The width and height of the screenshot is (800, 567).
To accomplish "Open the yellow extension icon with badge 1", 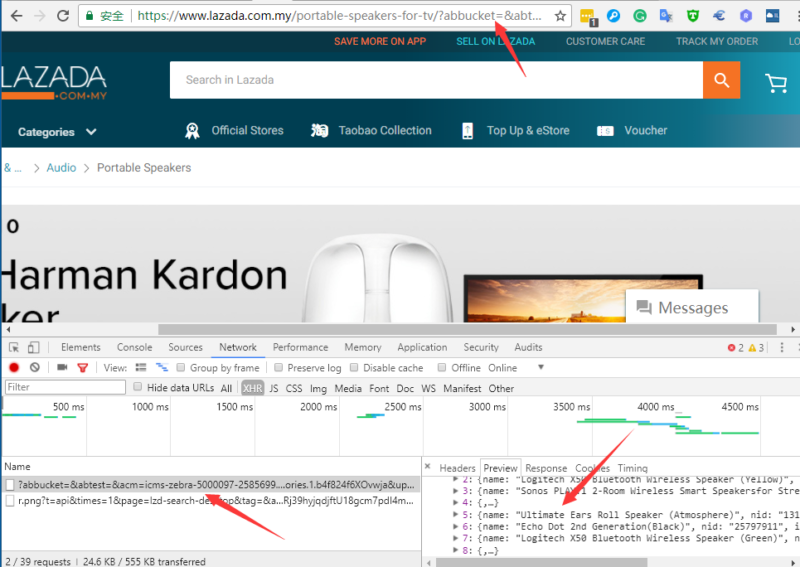I will [588, 17].
